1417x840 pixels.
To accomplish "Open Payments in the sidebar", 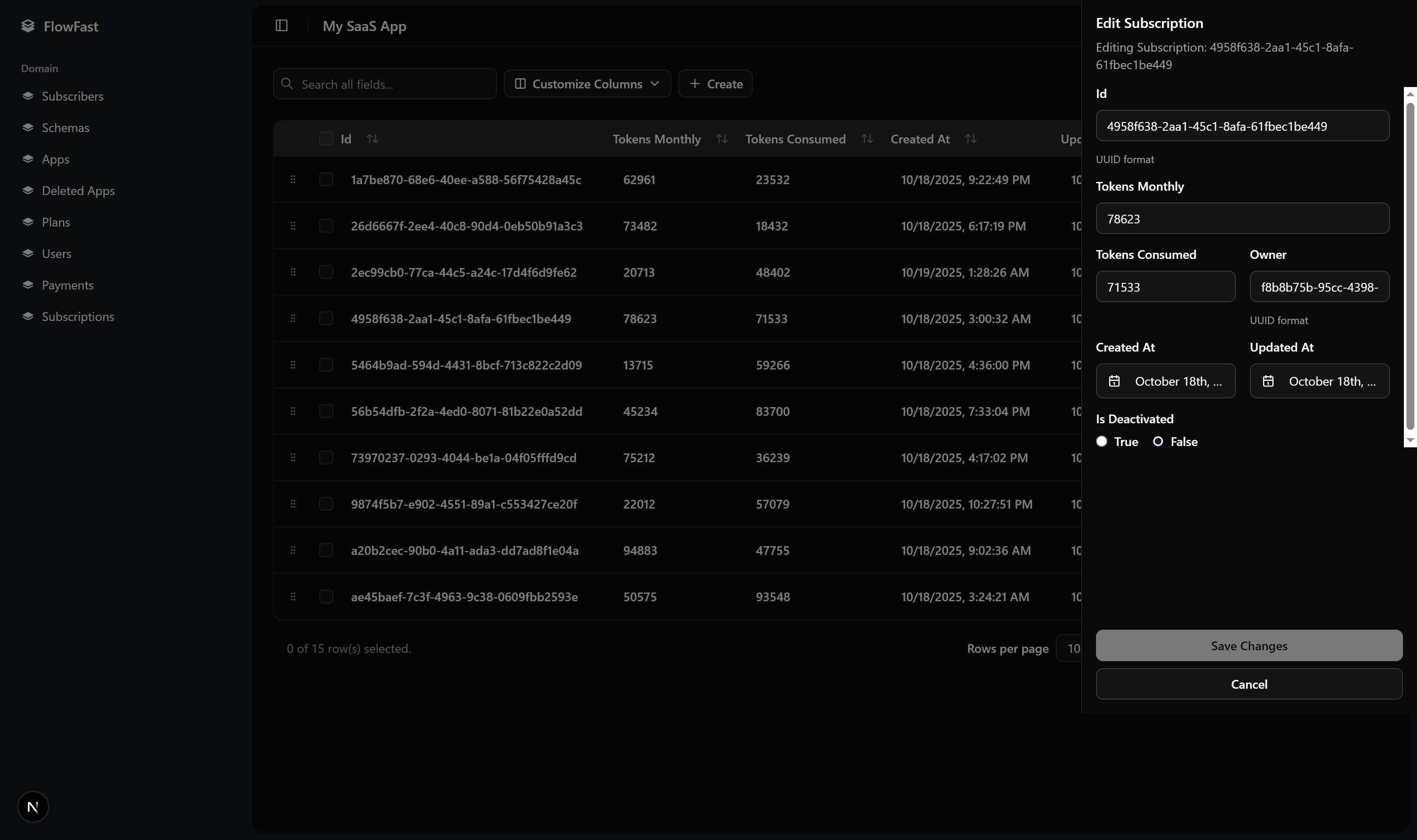I will 67,285.
